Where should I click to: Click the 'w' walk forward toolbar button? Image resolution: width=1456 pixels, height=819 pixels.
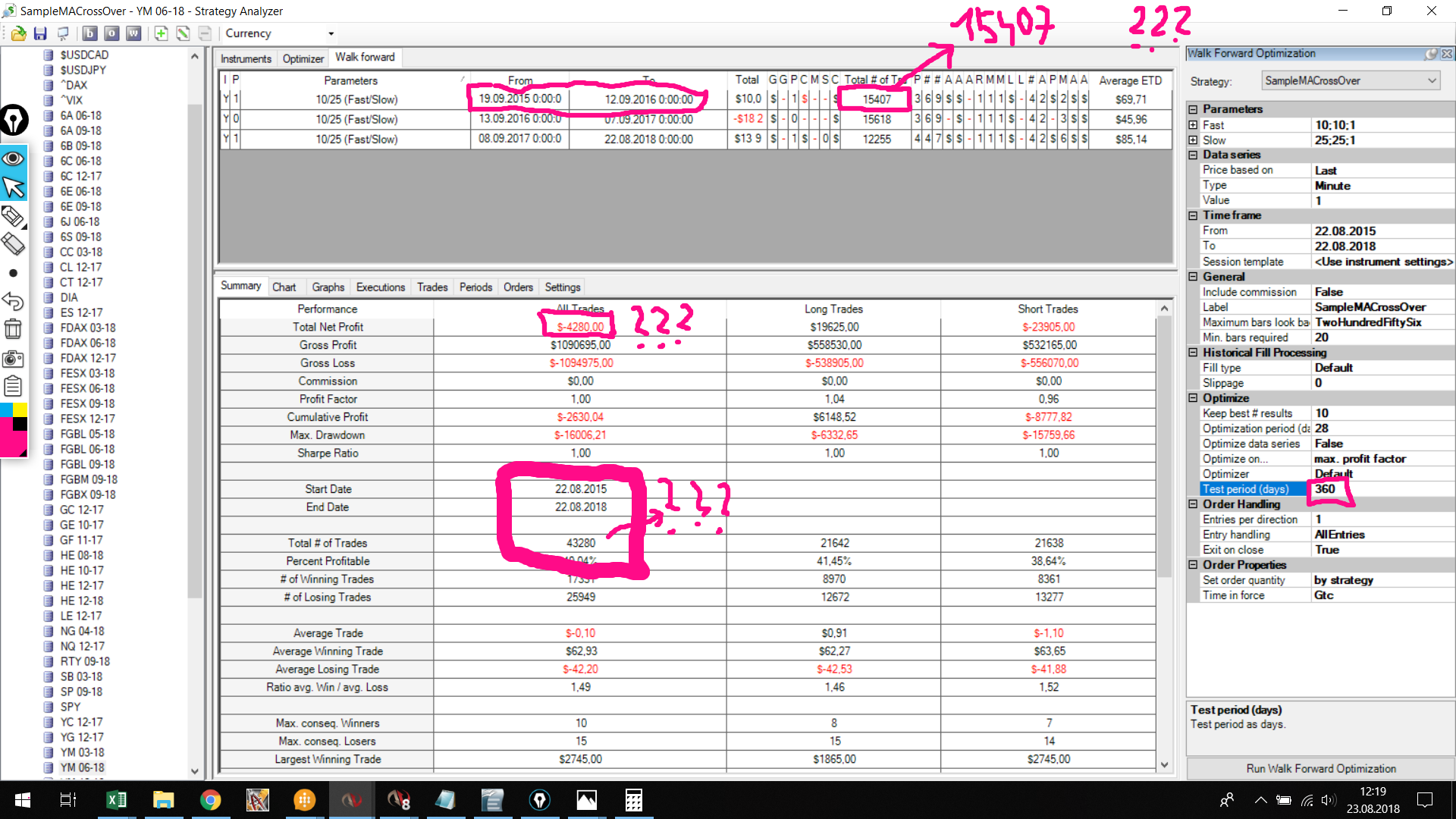[133, 33]
